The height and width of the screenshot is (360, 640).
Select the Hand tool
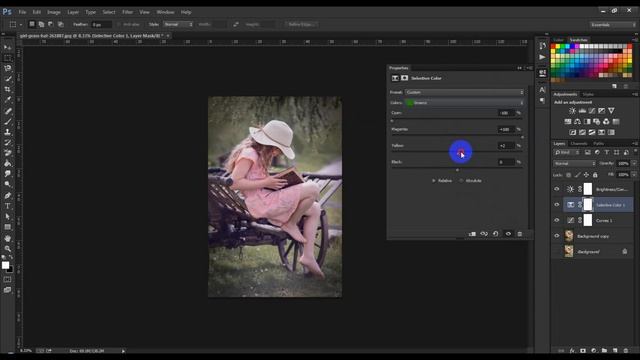7,238
